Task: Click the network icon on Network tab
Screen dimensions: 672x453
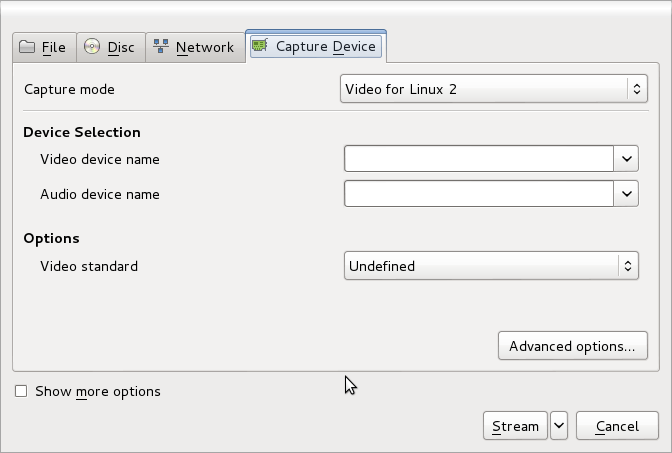Action: [161, 47]
